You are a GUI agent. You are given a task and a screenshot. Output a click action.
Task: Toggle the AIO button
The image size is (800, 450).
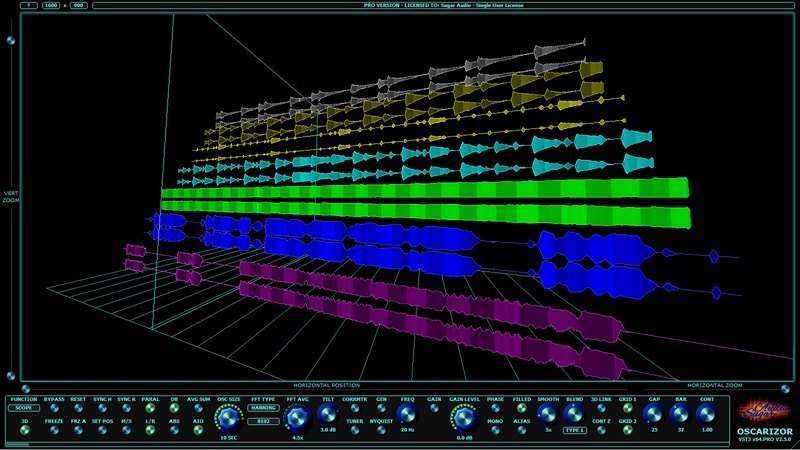(x=198, y=430)
